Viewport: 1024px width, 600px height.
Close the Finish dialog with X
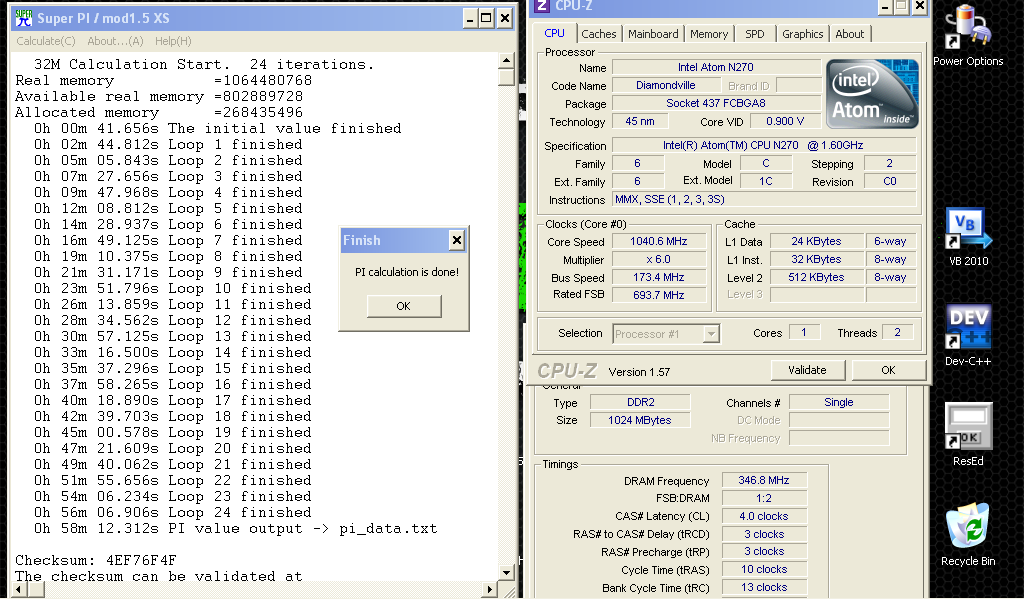(456, 240)
